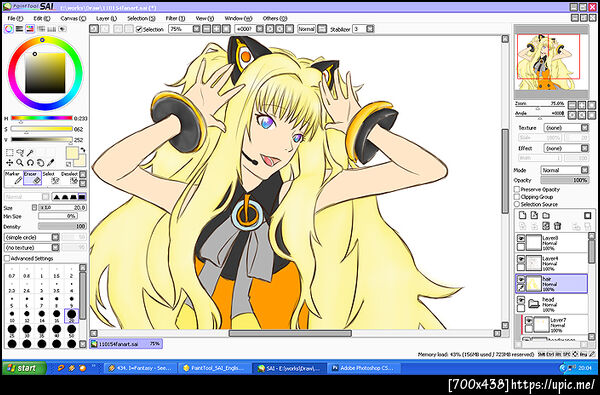Select the eyedropper color picker tool

(51, 163)
